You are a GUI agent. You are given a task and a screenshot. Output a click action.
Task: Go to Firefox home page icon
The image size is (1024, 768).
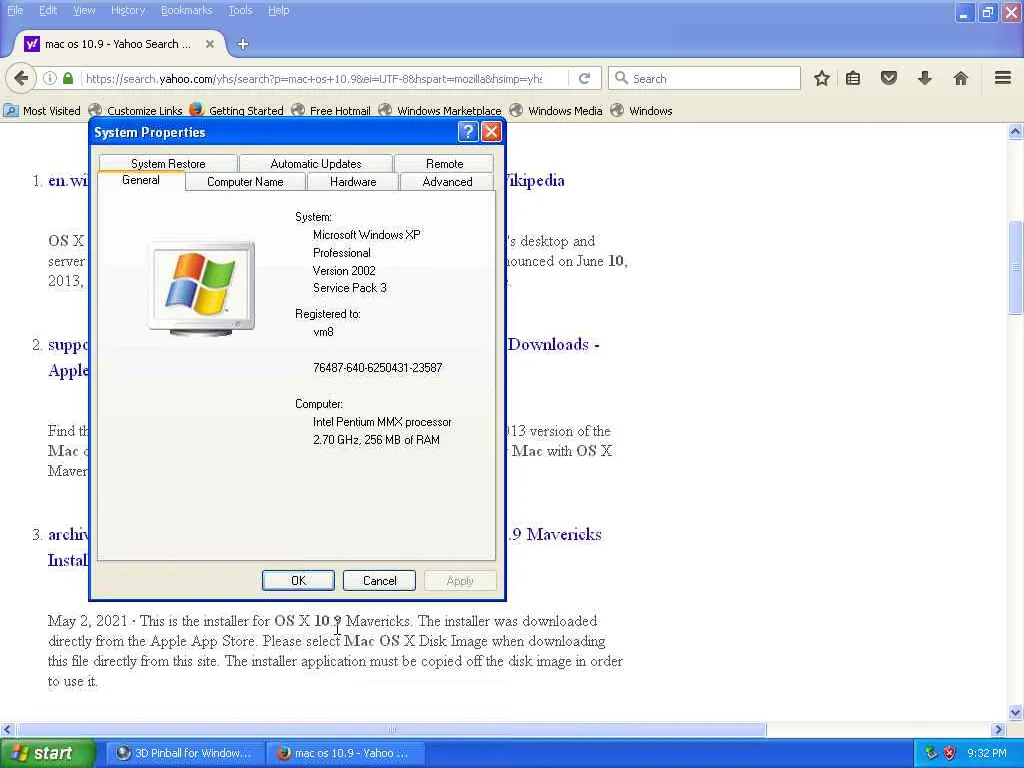point(961,78)
